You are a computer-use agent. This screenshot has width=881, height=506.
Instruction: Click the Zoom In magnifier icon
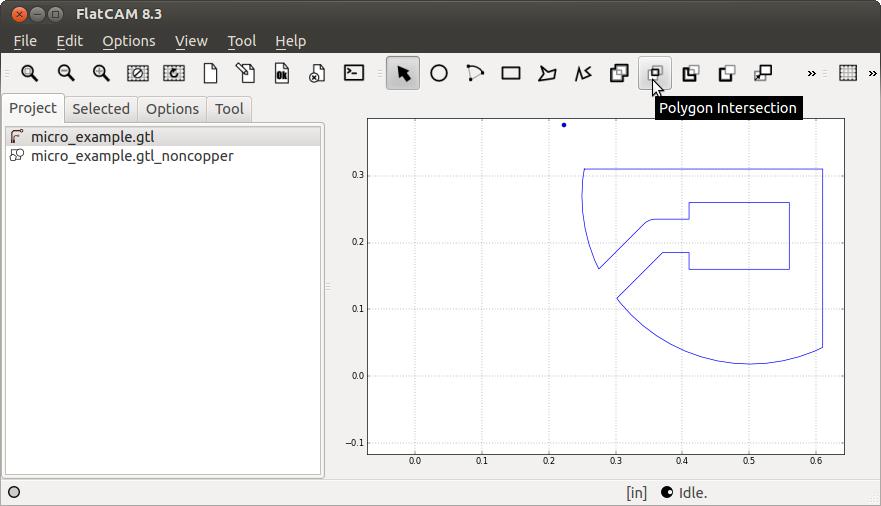coord(101,73)
